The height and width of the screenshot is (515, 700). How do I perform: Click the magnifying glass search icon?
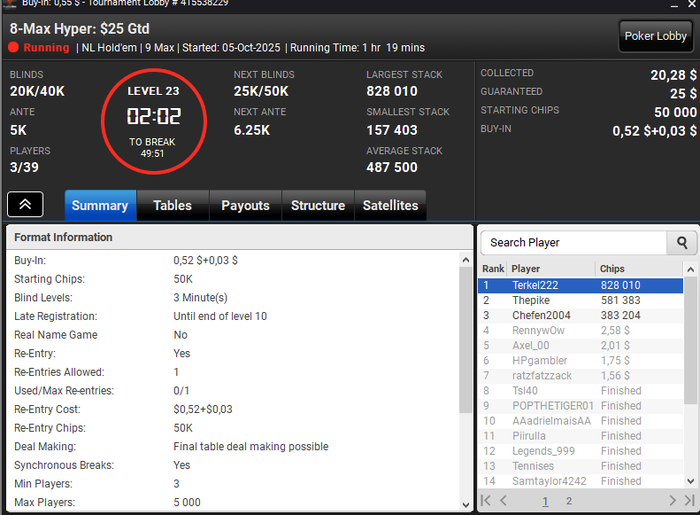[682, 243]
